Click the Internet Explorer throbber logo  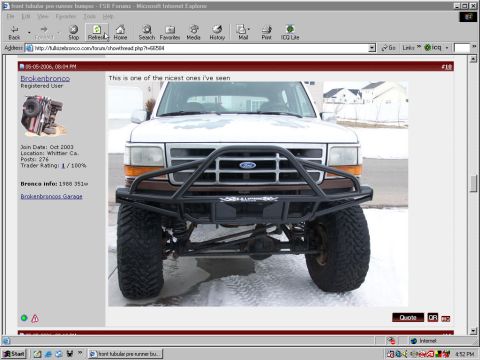click(468, 16)
